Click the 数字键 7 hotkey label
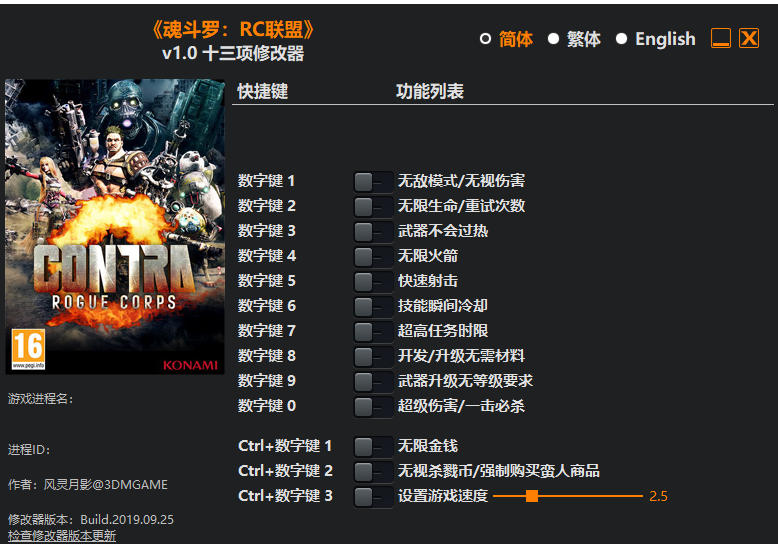 (266, 331)
